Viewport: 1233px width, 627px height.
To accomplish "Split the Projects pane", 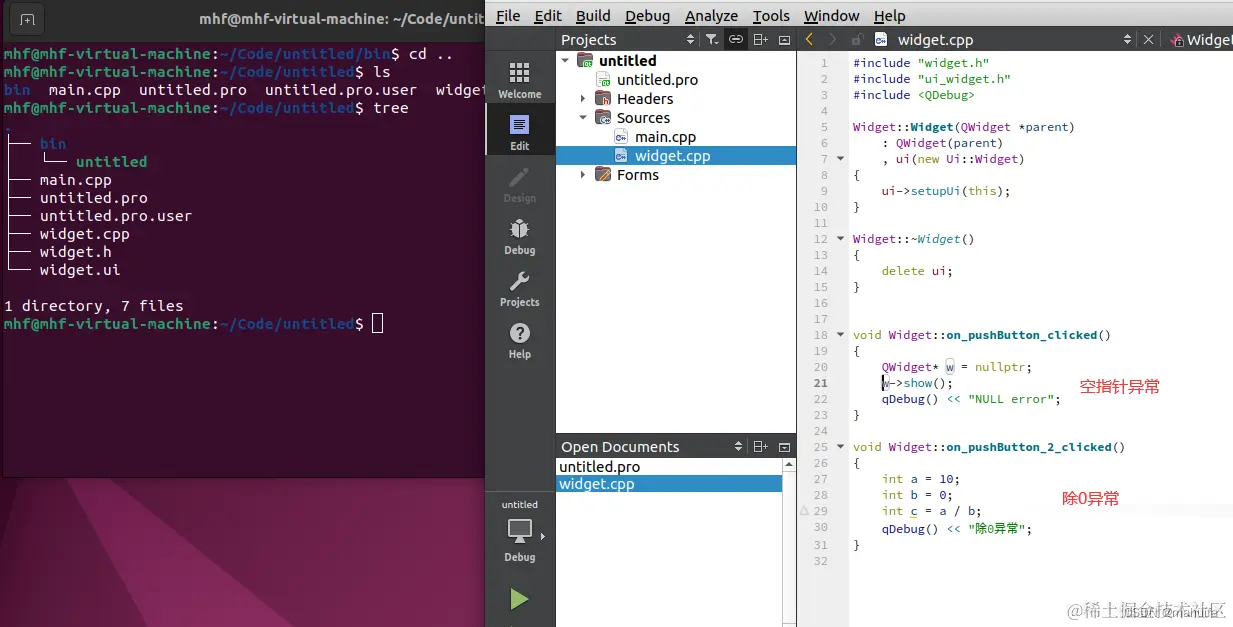I will pyautogui.click(x=761, y=40).
